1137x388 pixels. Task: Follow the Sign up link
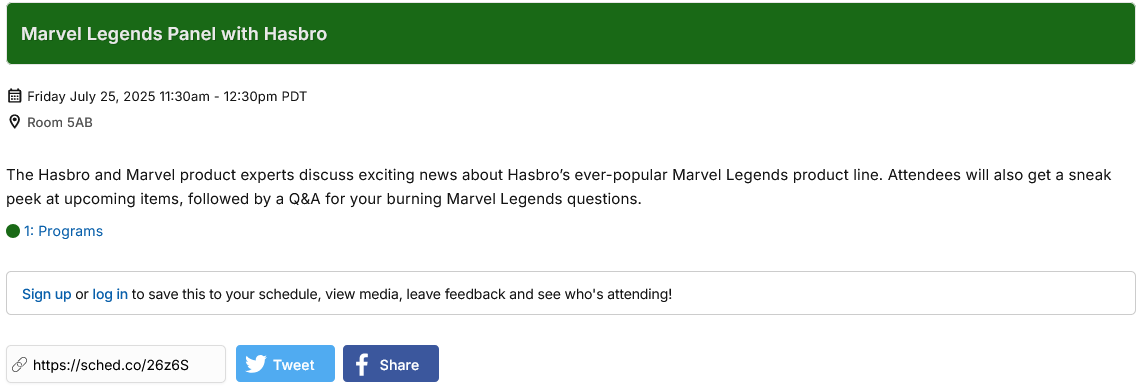[x=46, y=294]
